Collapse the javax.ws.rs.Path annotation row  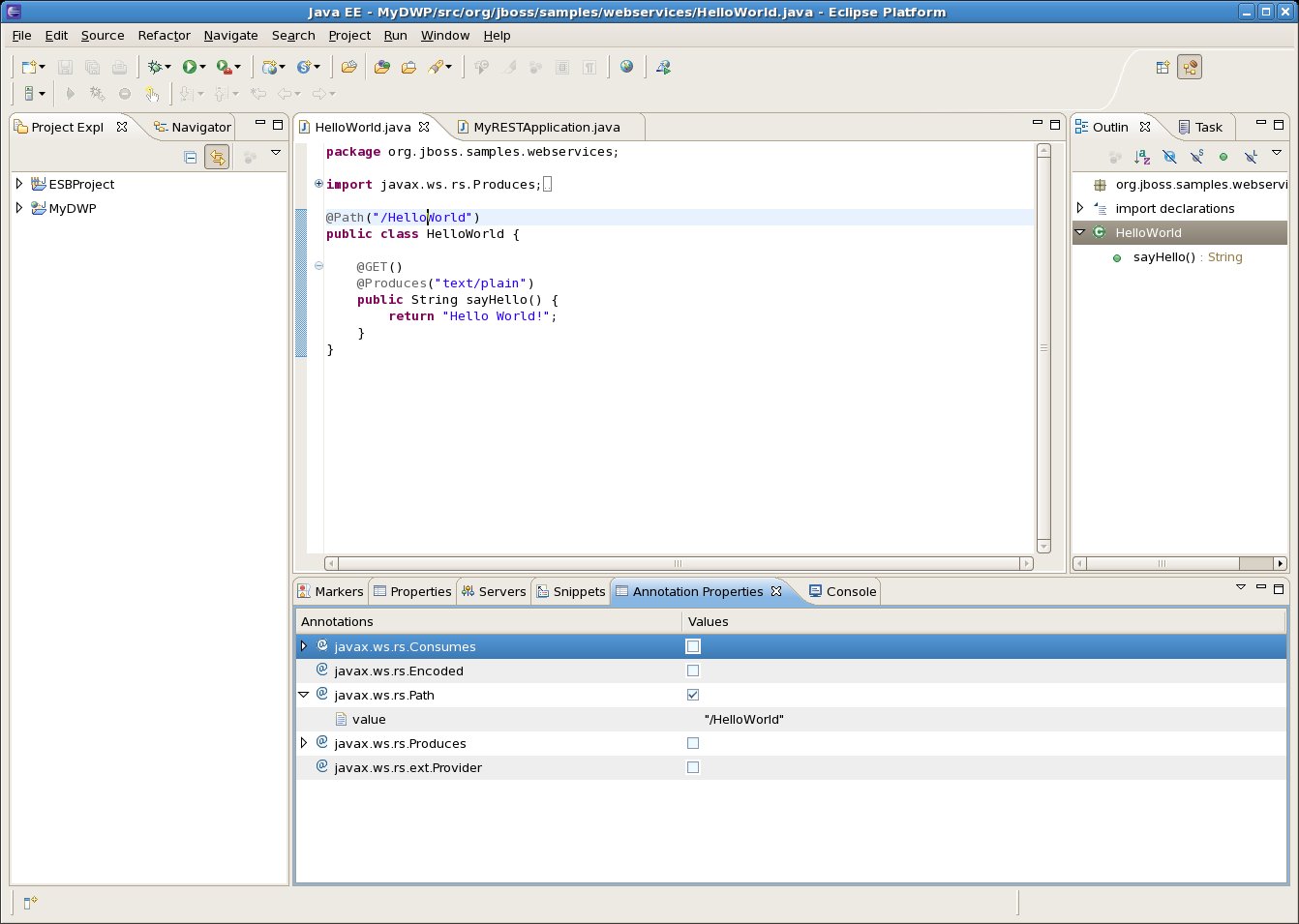point(304,695)
